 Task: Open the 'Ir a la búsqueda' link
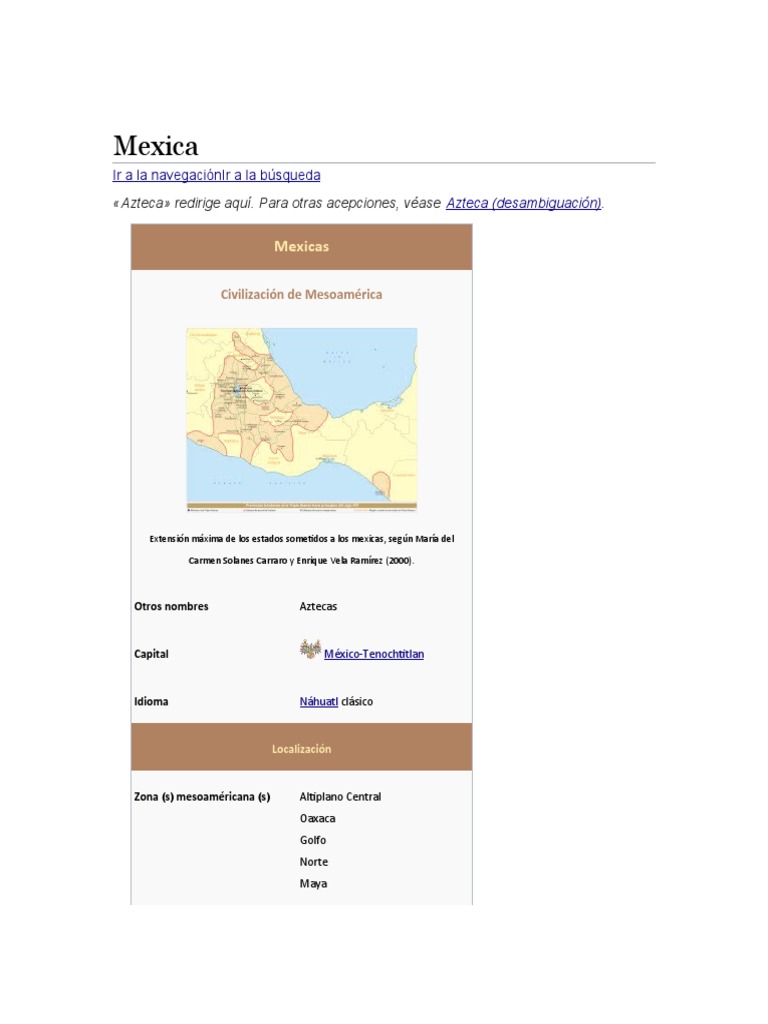(270, 176)
